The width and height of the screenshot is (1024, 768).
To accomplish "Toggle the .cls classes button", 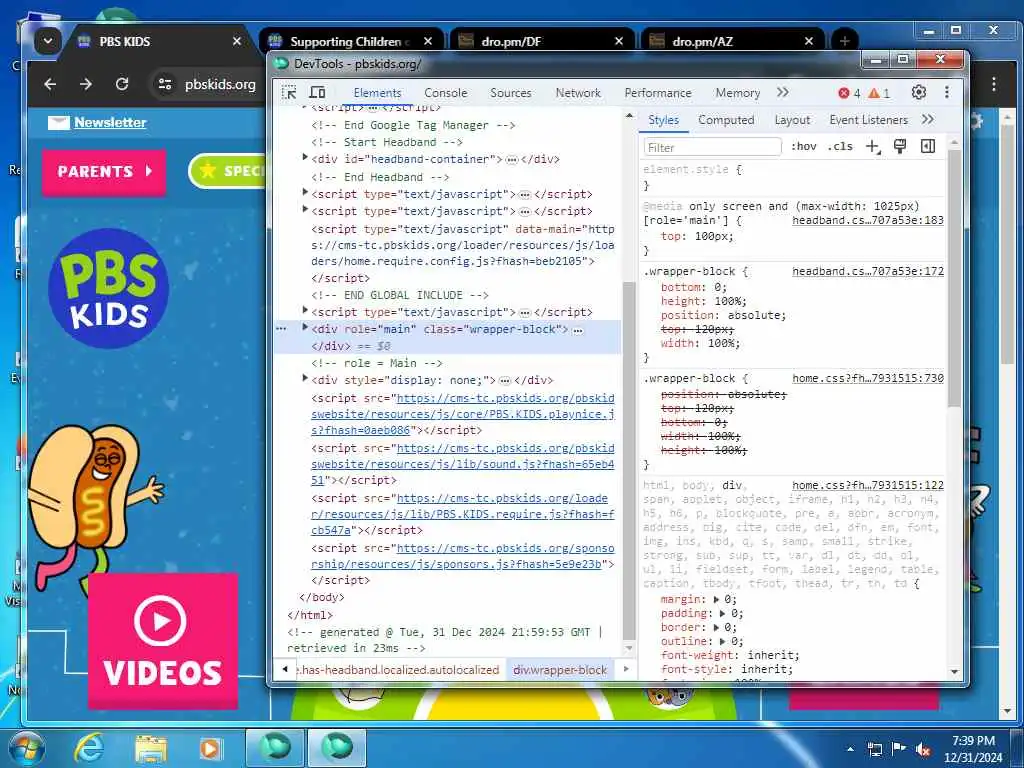I will [840, 146].
